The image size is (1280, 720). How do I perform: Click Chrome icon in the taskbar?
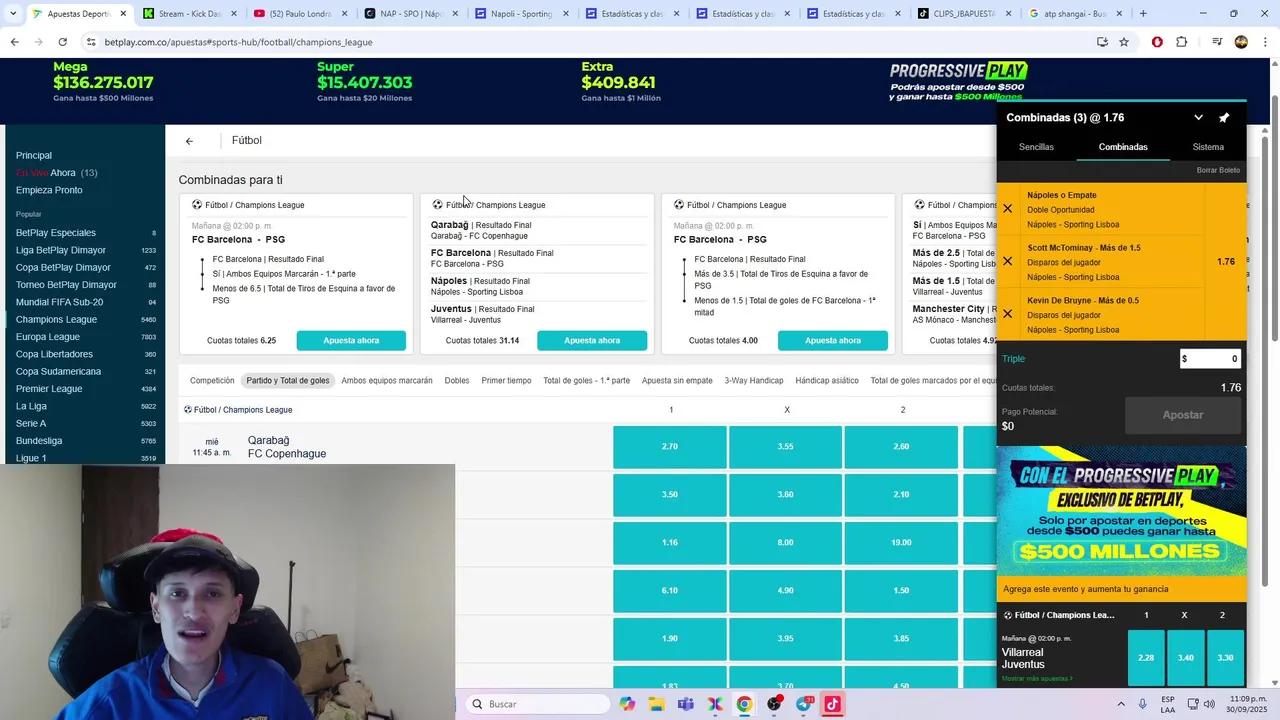(x=744, y=704)
